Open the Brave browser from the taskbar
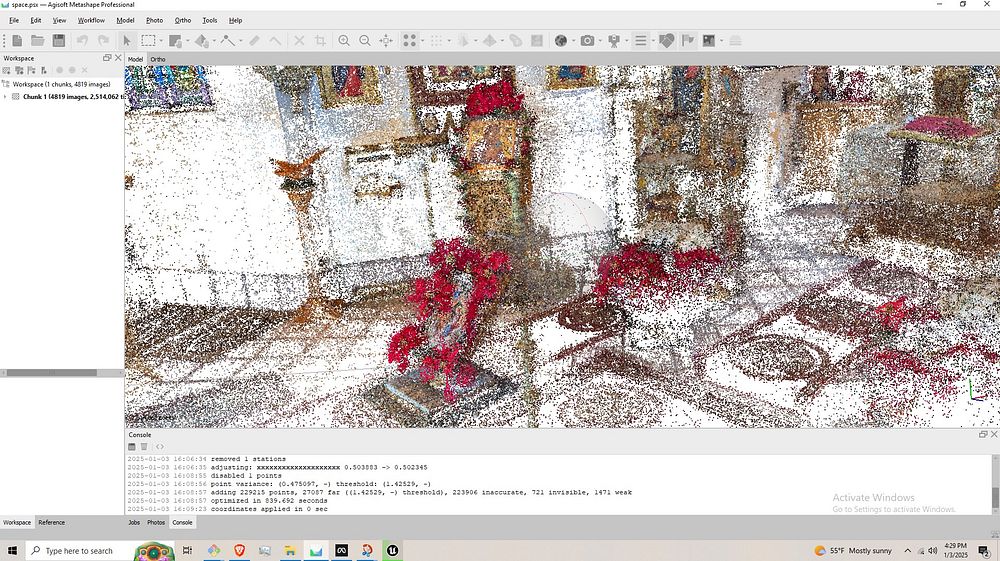1000x561 pixels. pyautogui.click(x=240, y=550)
